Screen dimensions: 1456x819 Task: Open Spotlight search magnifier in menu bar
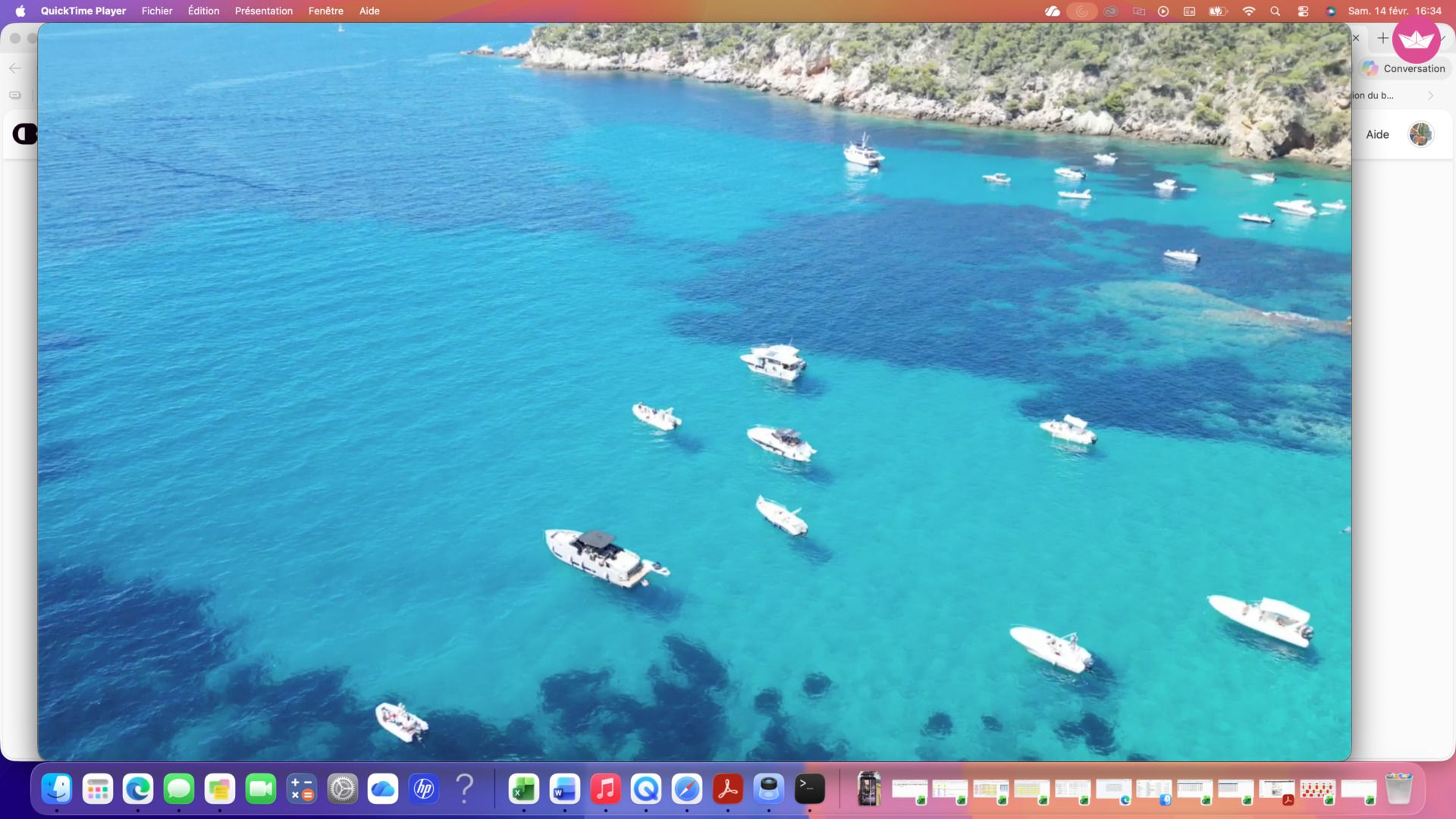(1275, 11)
